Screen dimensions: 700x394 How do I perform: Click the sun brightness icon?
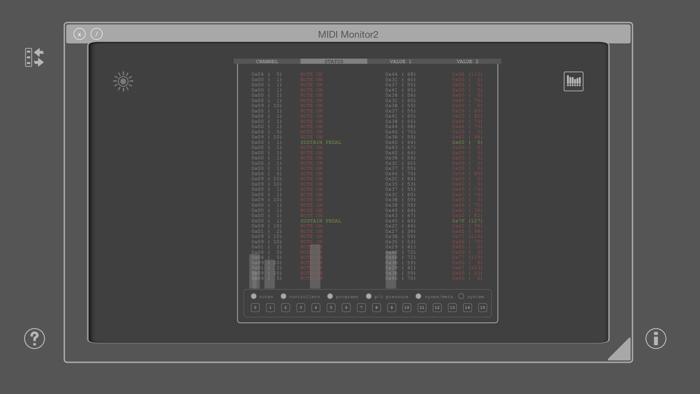coord(123,82)
